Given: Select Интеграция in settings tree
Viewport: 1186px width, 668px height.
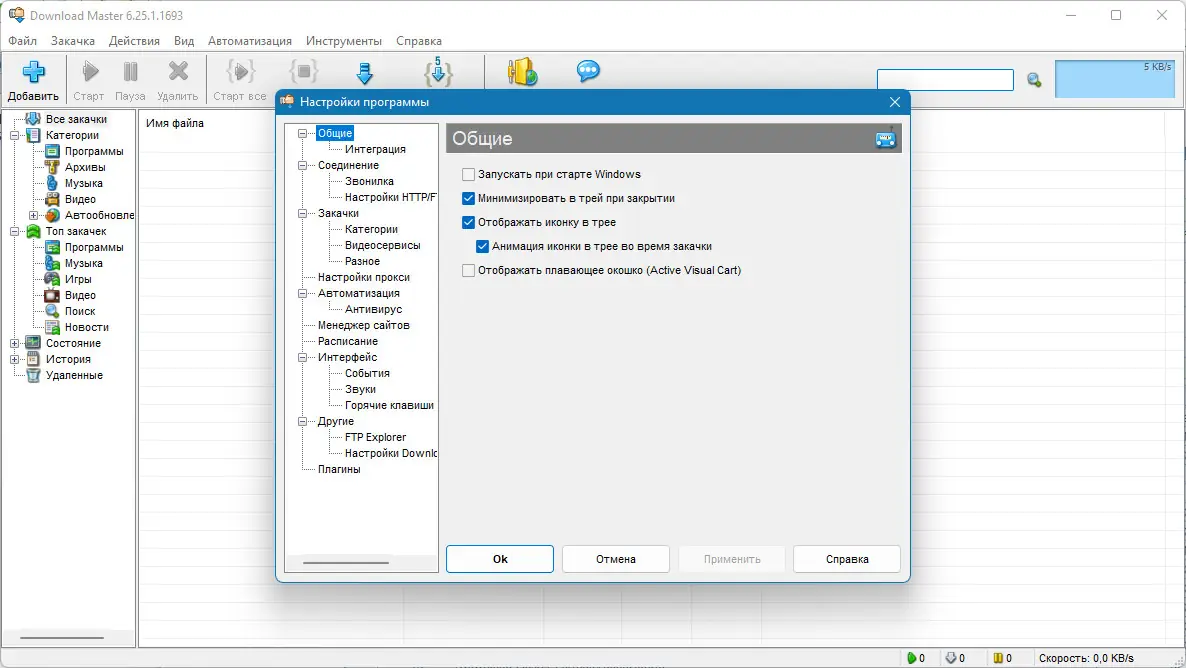Looking at the screenshot, I should (375, 149).
